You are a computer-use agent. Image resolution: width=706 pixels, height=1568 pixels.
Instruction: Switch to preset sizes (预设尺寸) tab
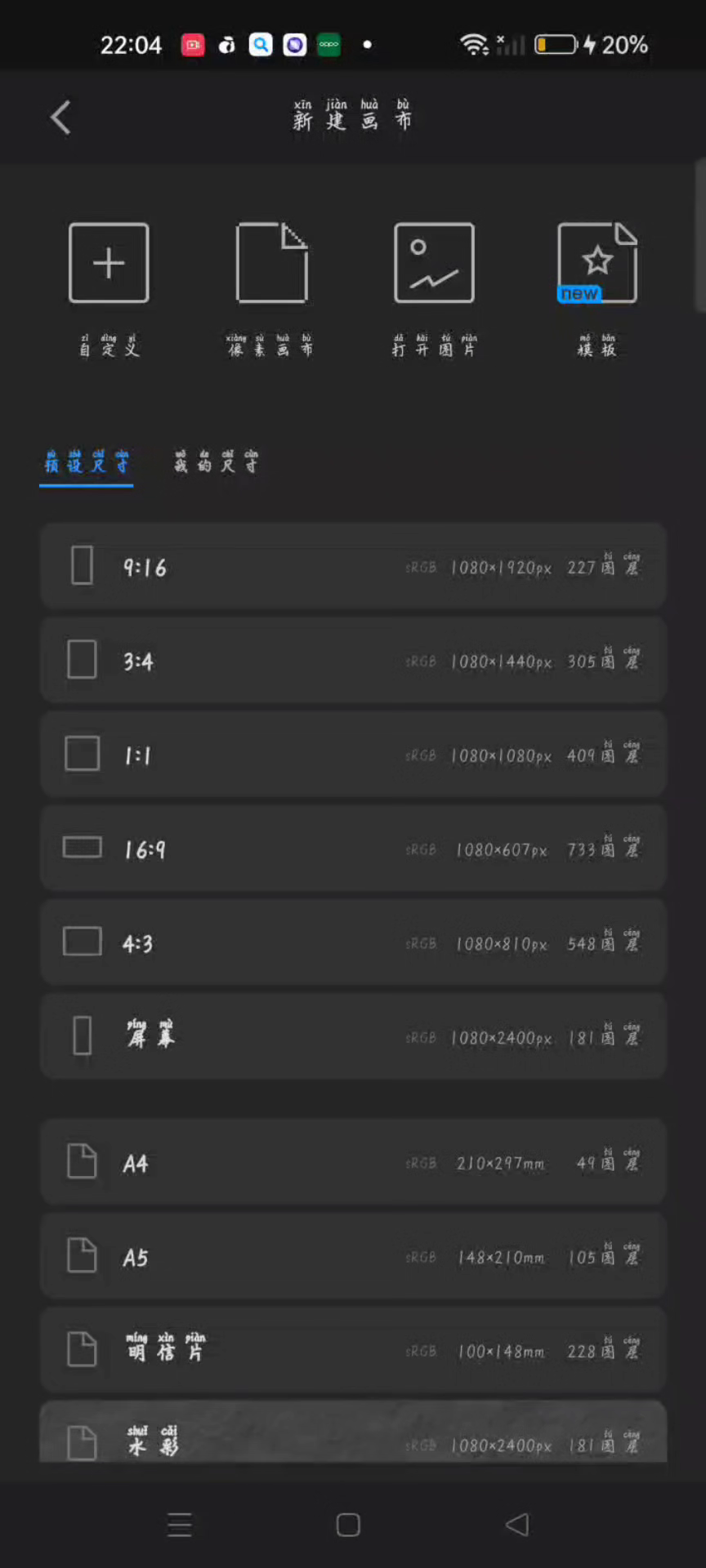coord(87,464)
